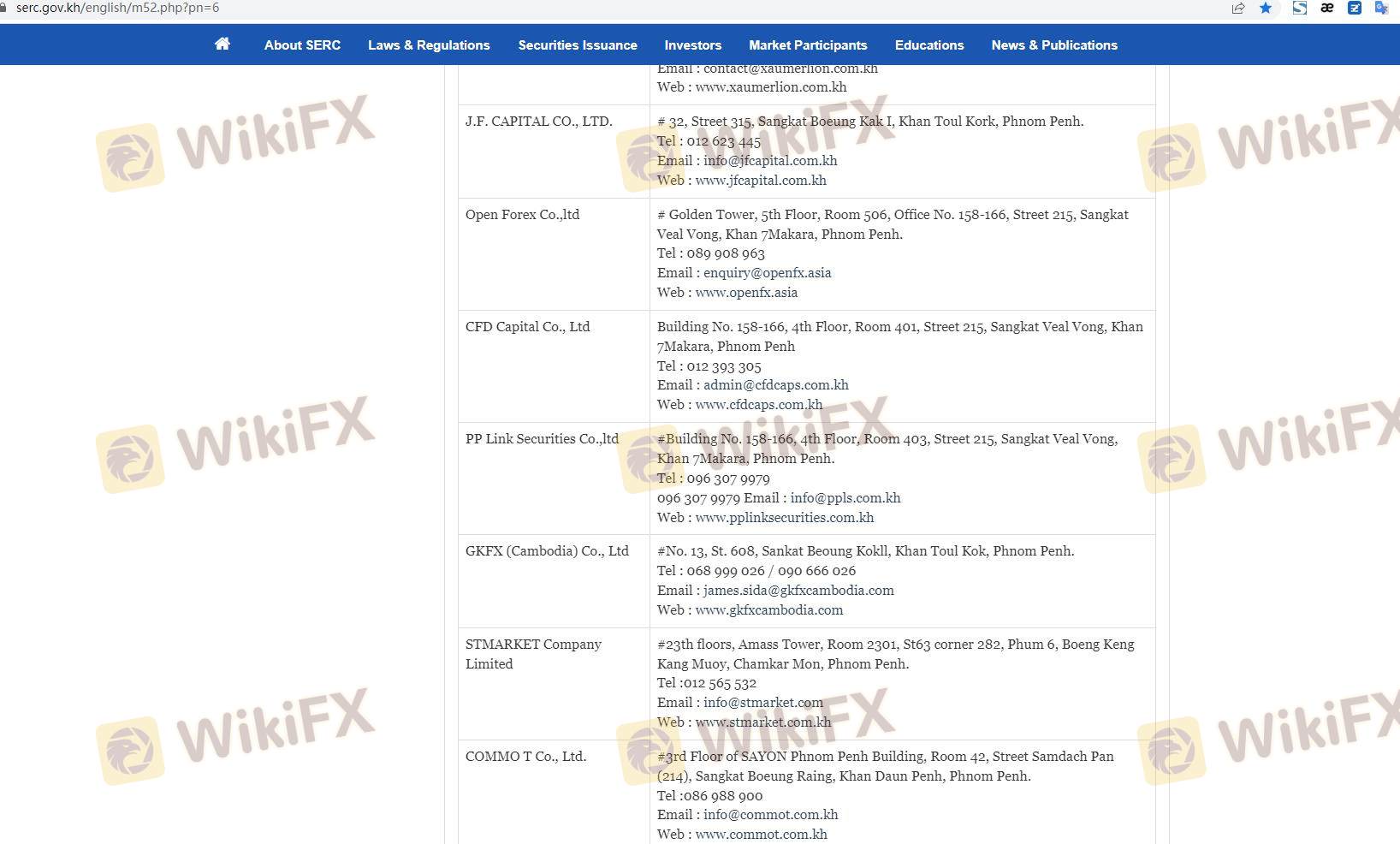Click the share page icon in address bar
The image size is (1400, 844).
click(1237, 8)
